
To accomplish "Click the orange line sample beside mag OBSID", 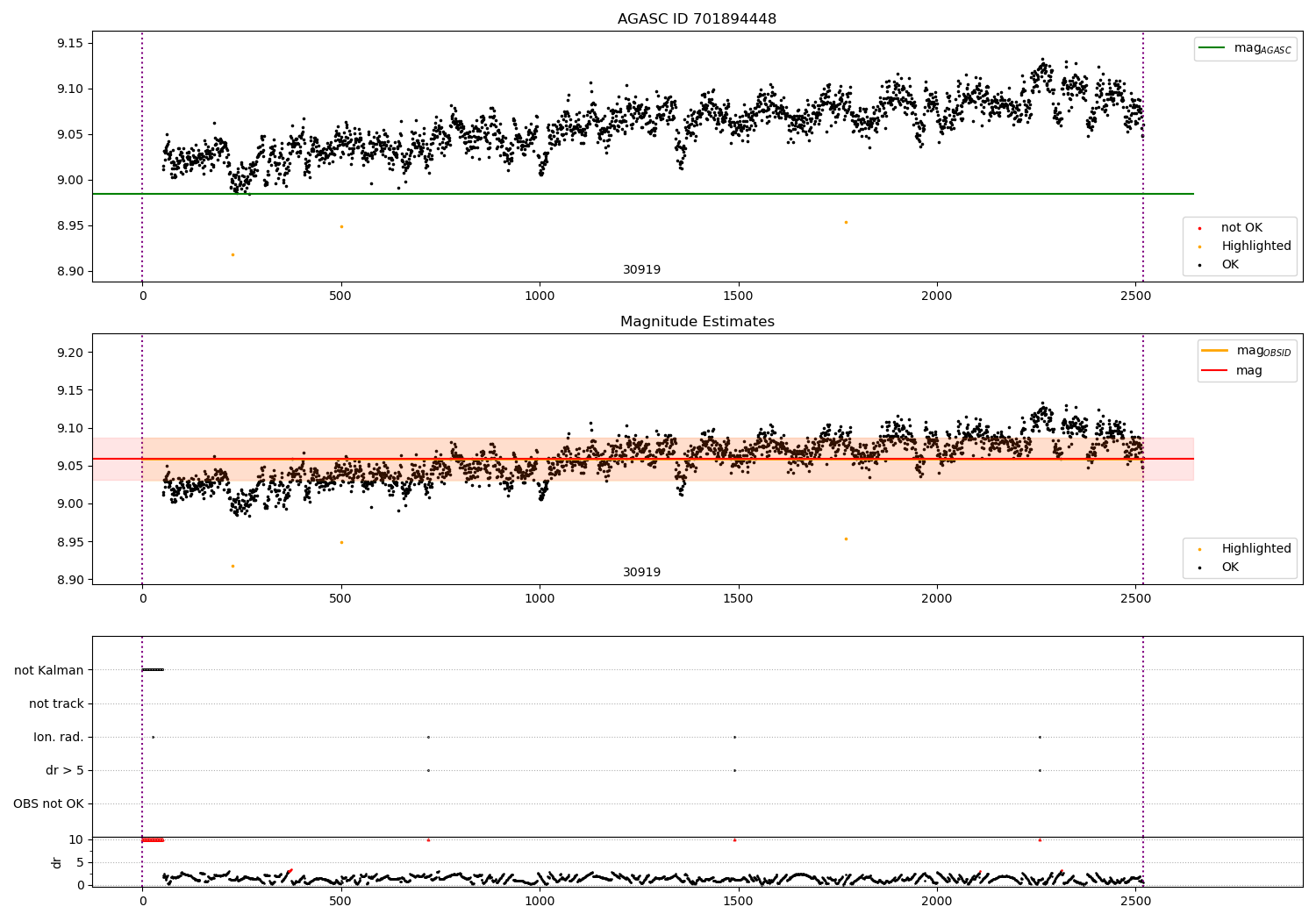I will (x=1214, y=351).
